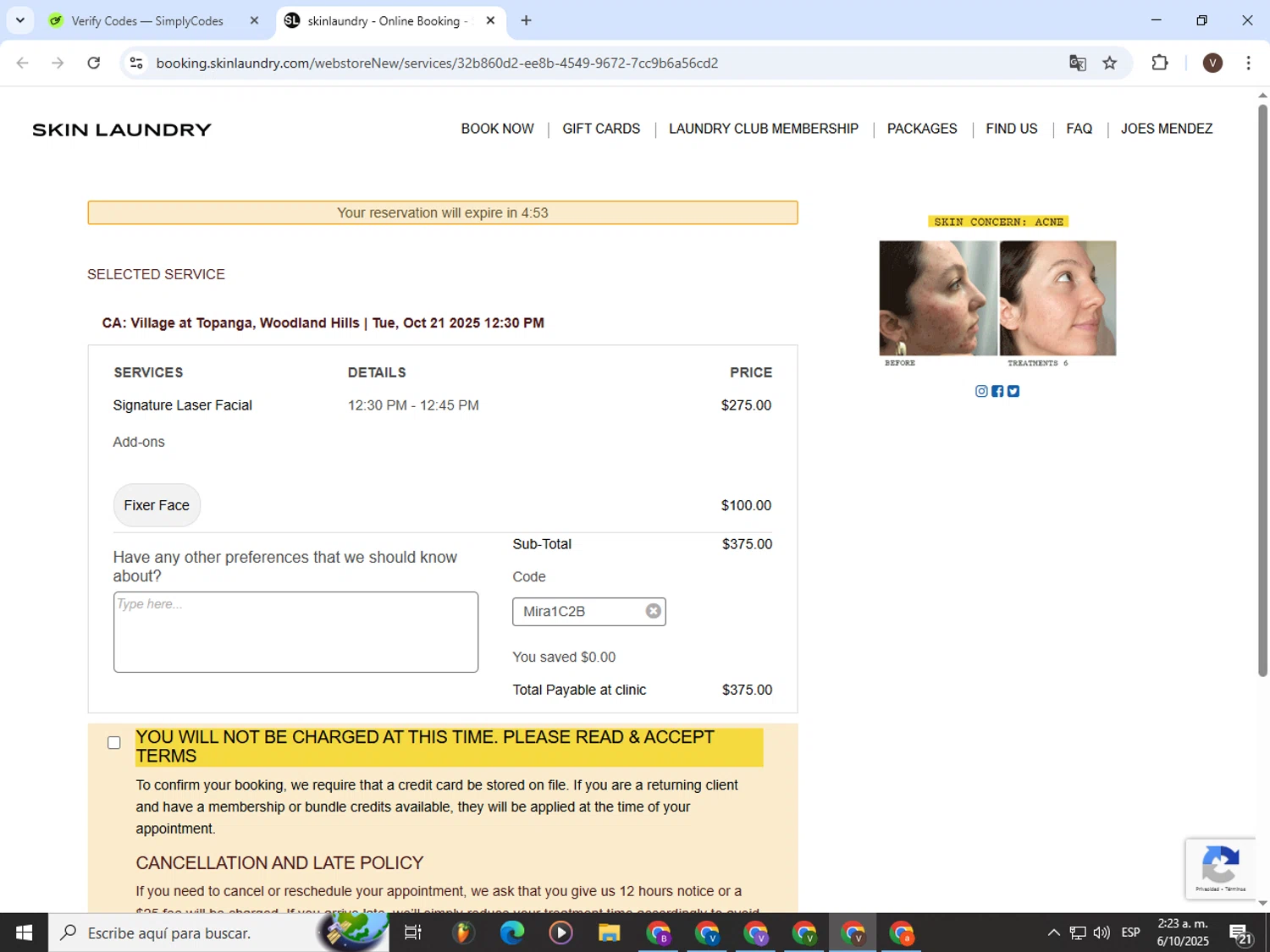This screenshot has width=1270, height=952.
Task: Open Skin Laundry Instagram page icon
Action: tap(981, 391)
